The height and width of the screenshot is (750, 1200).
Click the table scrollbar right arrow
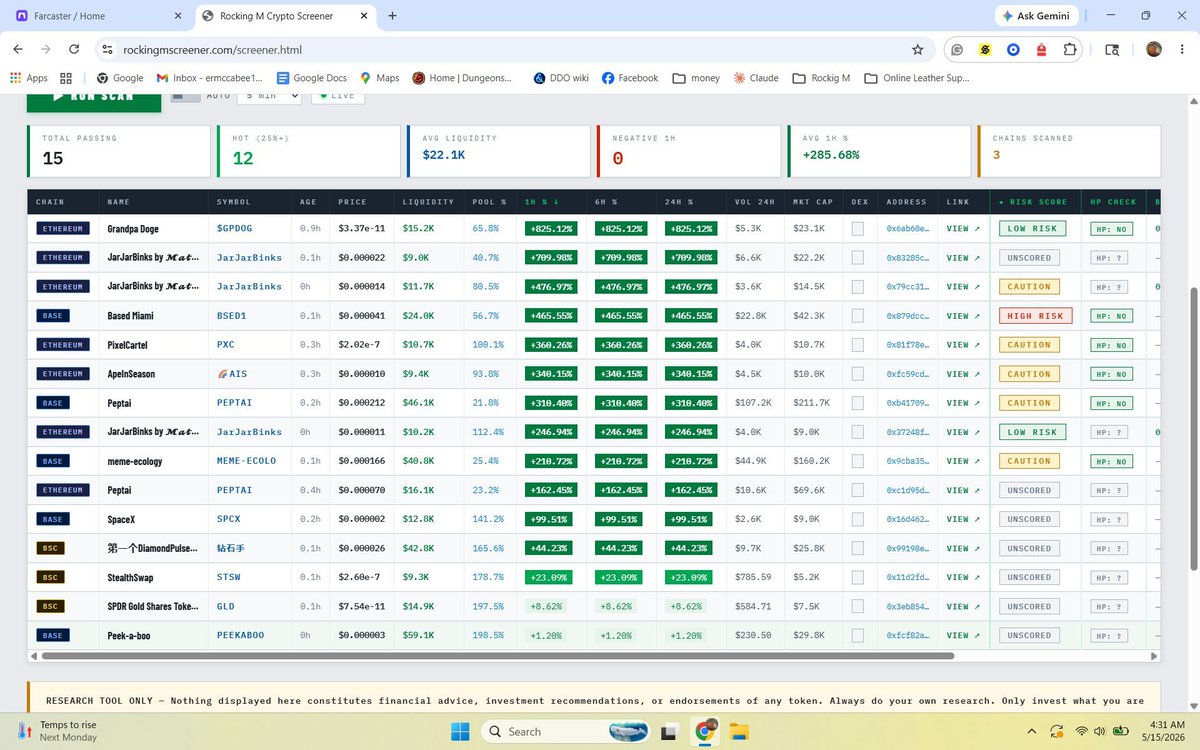click(1155, 656)
